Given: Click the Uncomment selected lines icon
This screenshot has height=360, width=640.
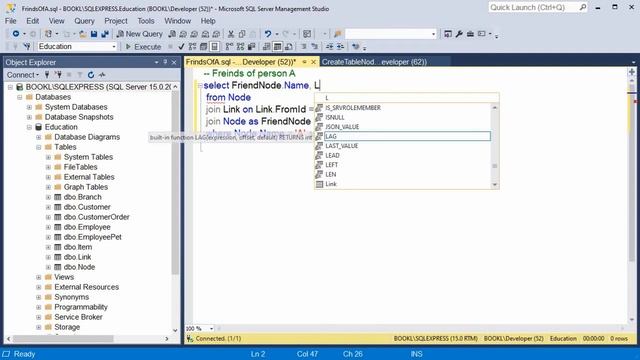Looking at the screenshot, I should click(x=315, y=47).
